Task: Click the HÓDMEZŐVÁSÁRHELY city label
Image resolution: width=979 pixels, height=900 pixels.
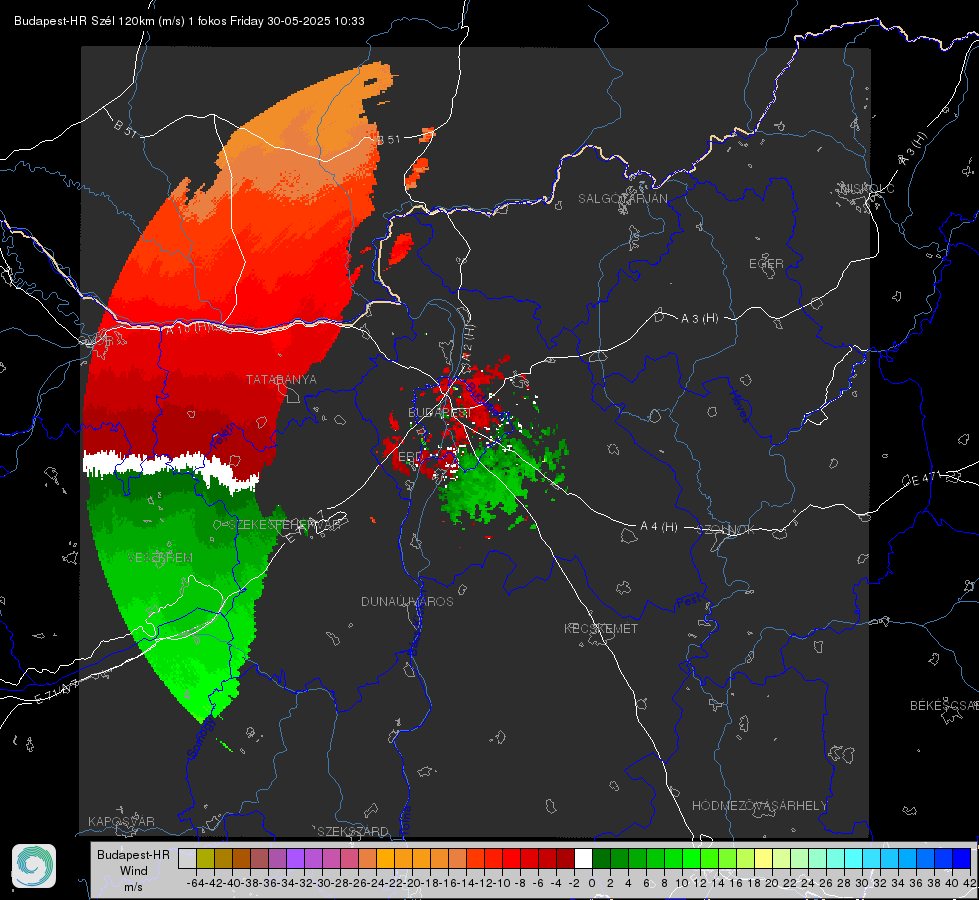Action: point(760,806)
